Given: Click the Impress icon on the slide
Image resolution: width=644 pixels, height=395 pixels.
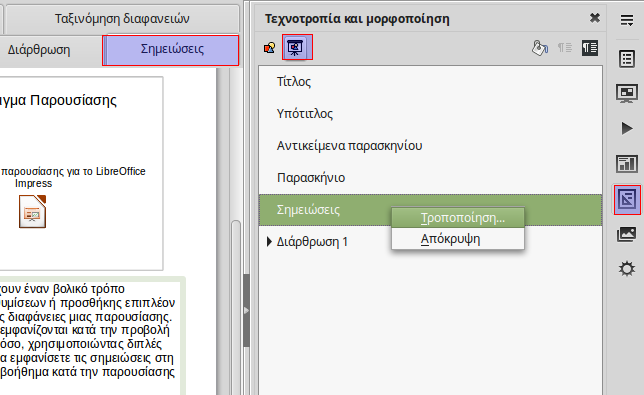Looking at the screenshot, I should pos(32,211).
